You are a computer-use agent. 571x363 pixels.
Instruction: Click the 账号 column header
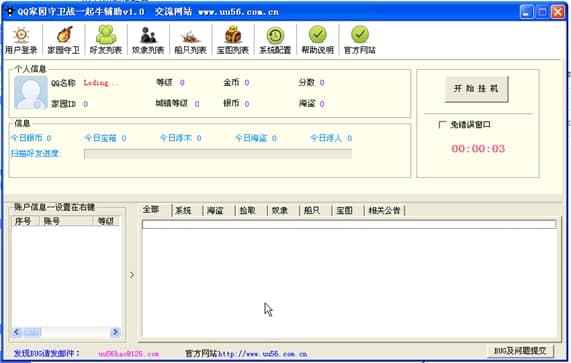66,221
